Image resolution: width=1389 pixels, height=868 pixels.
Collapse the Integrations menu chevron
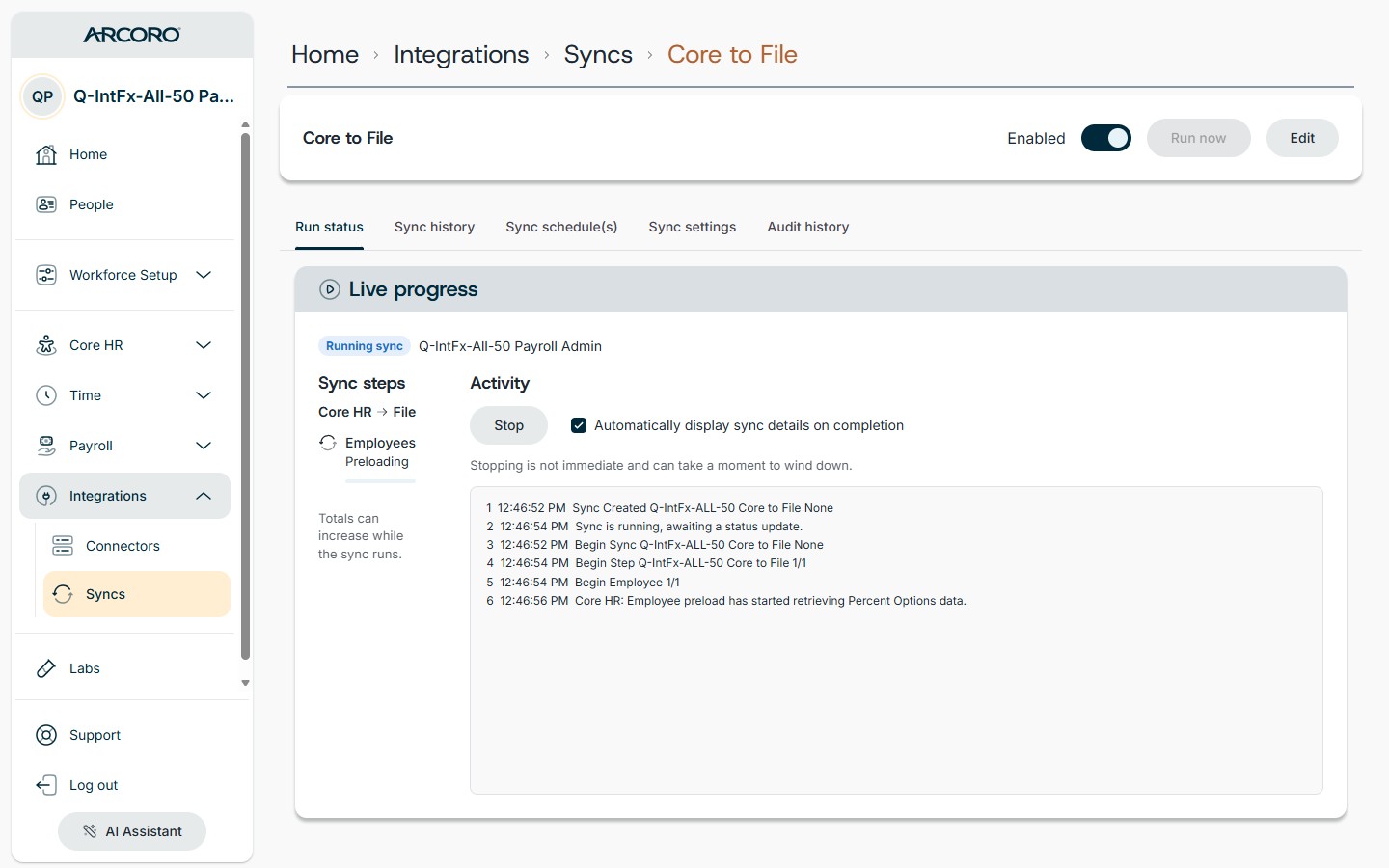204,496
